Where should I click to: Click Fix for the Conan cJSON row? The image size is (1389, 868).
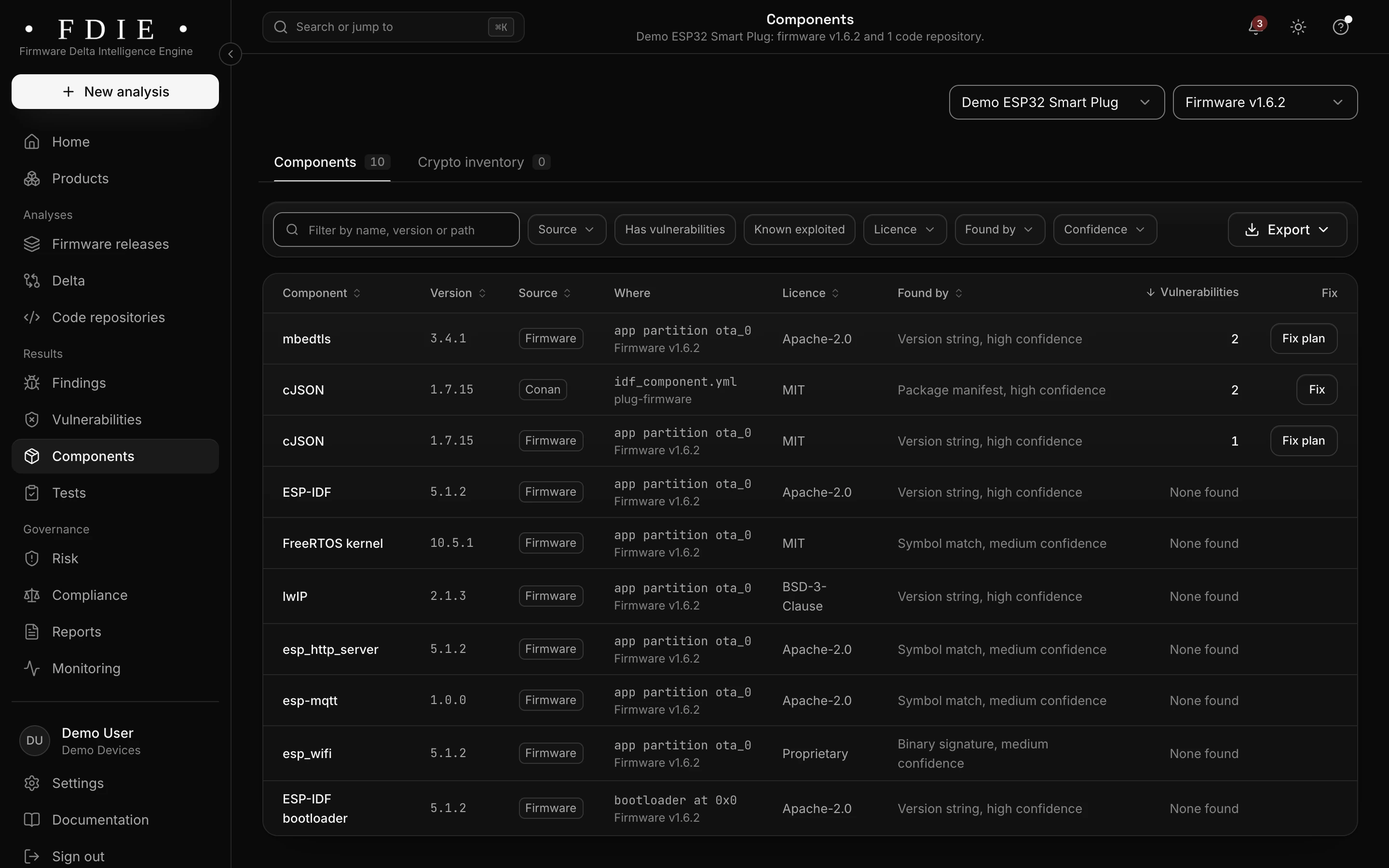click(1317, 390)
